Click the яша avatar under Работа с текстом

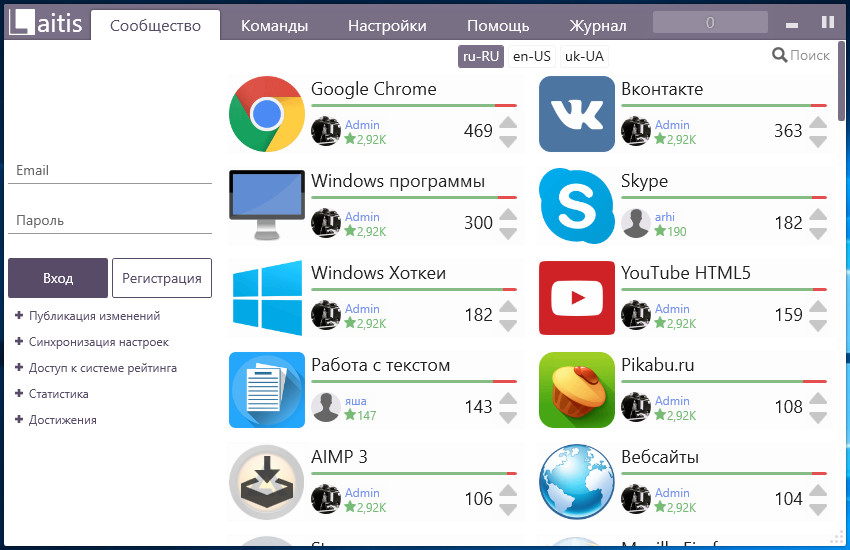click(x=326, y=407)
